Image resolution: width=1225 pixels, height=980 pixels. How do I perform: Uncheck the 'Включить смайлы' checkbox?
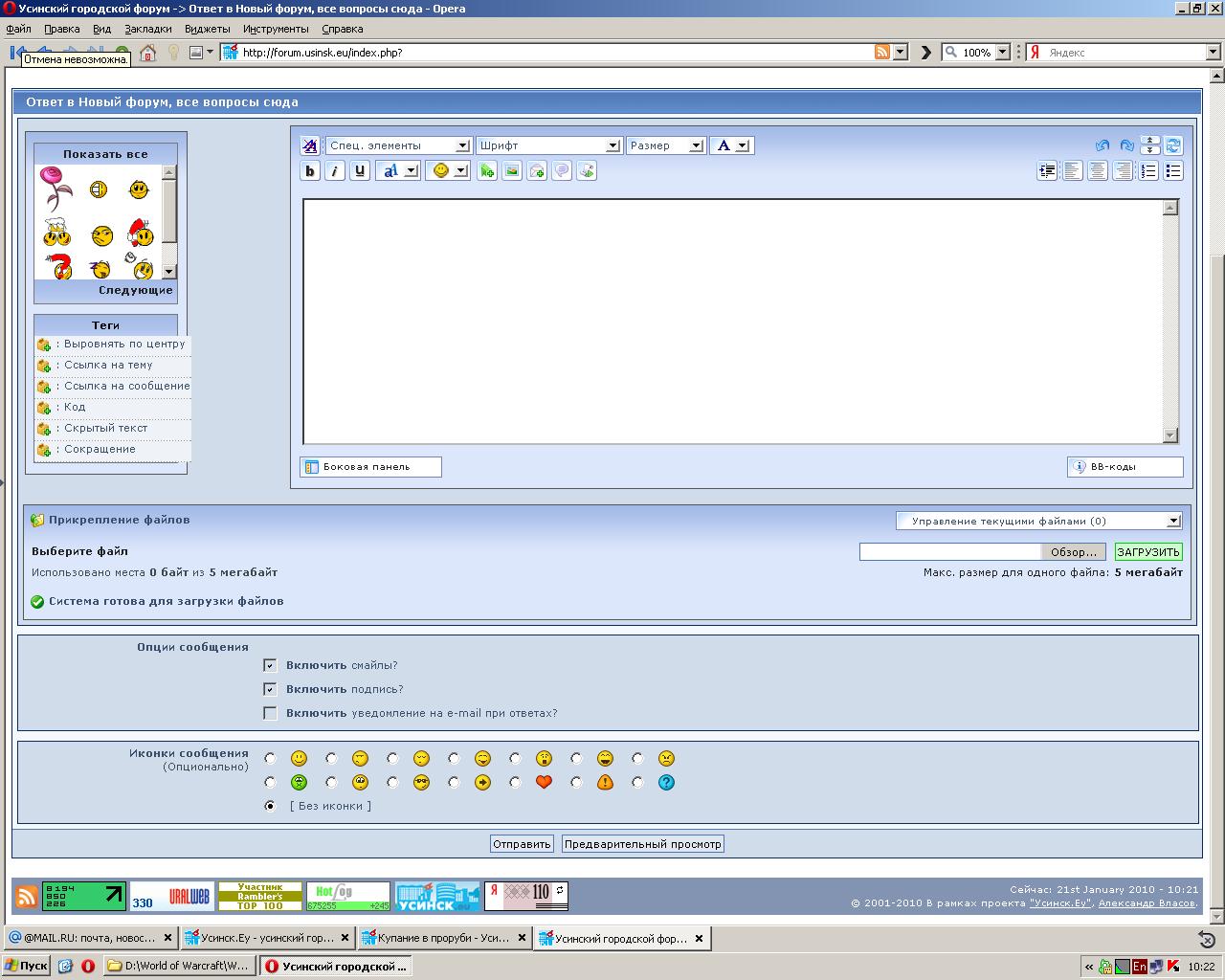[x=270, y=665]
